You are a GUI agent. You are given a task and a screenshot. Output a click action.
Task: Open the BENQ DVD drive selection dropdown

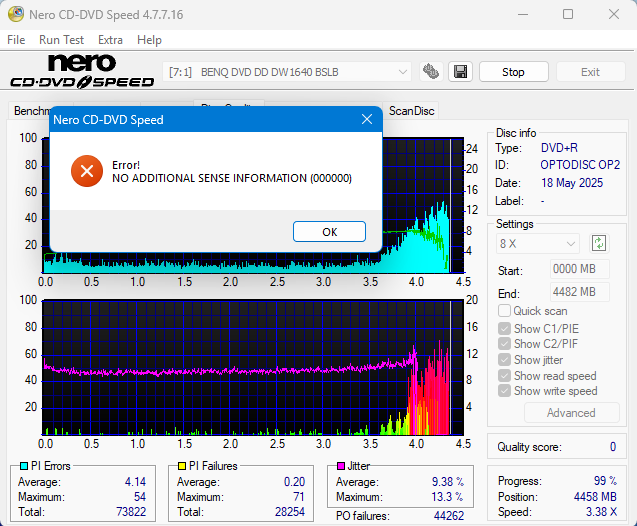287,72
